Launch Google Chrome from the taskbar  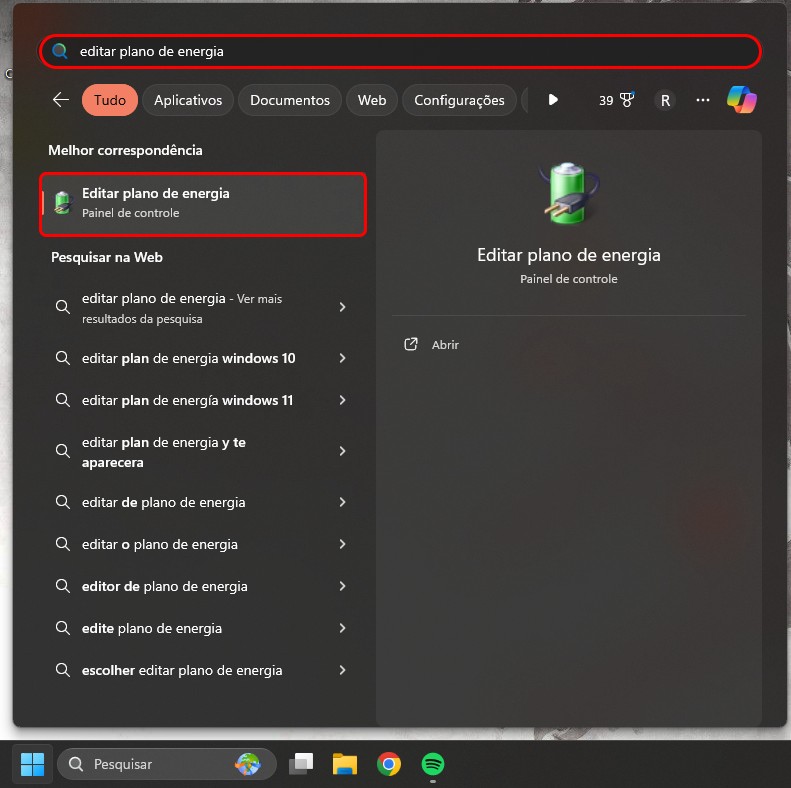(x=389, y=764)
